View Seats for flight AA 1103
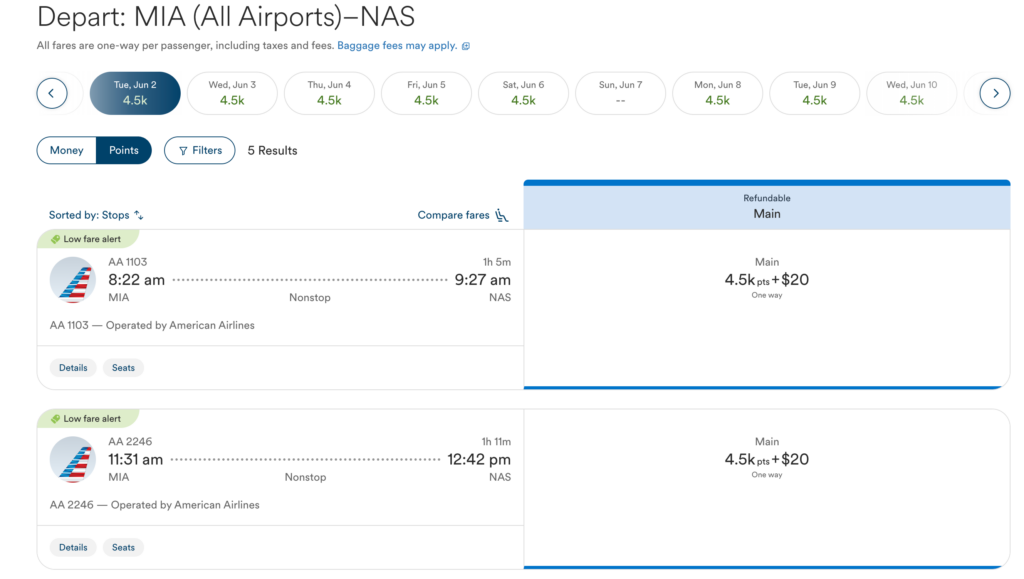1024x579 pixels. 123,368
